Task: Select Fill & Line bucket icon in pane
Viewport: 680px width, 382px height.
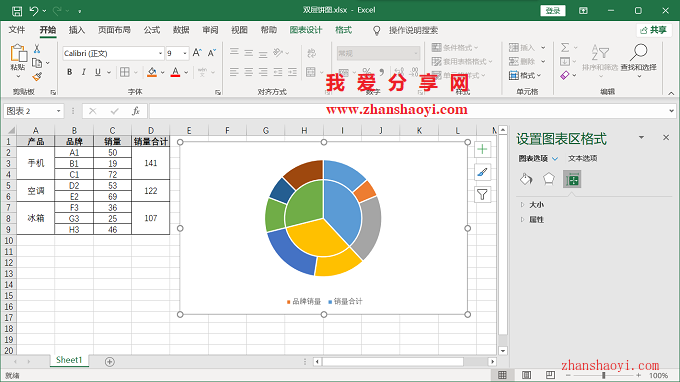Action: [526, 179]
